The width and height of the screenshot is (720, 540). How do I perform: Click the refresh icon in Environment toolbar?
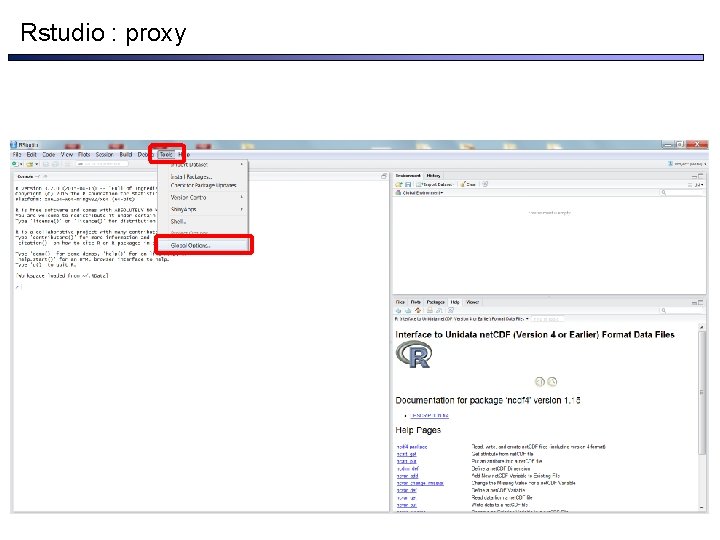pos(485,184)
